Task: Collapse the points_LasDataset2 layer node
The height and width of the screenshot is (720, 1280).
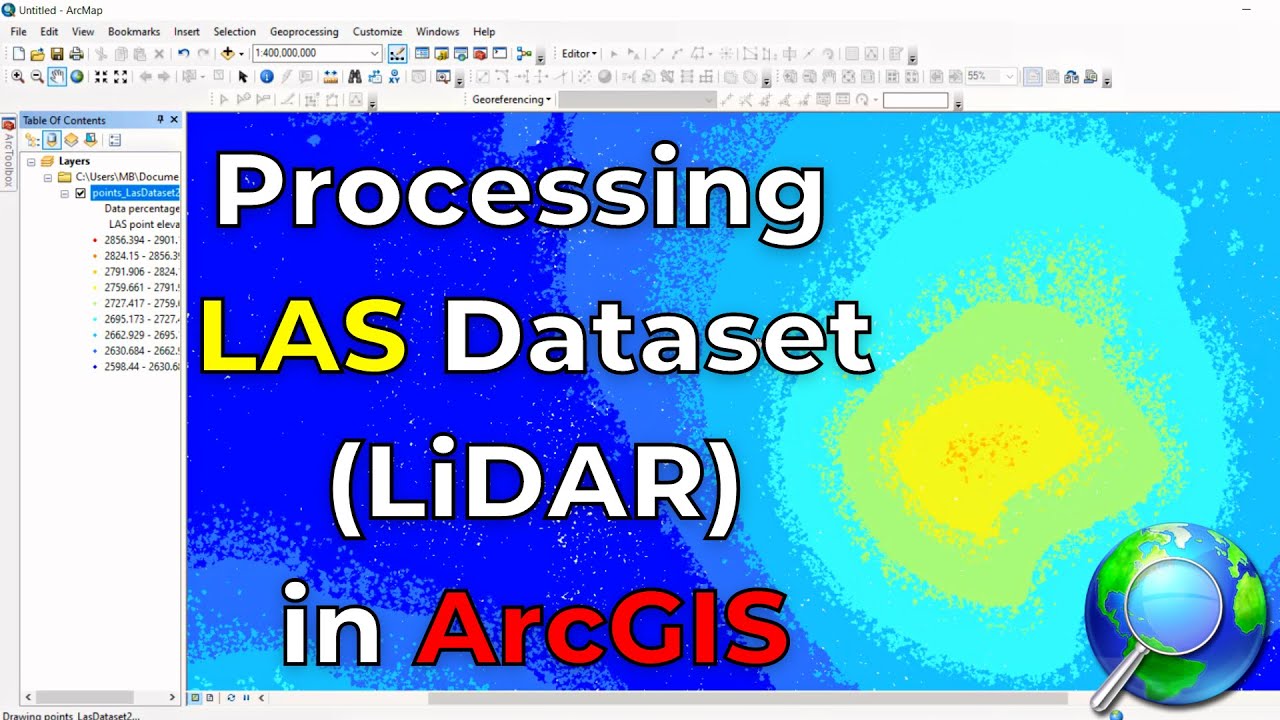Action: pos(64,193)
